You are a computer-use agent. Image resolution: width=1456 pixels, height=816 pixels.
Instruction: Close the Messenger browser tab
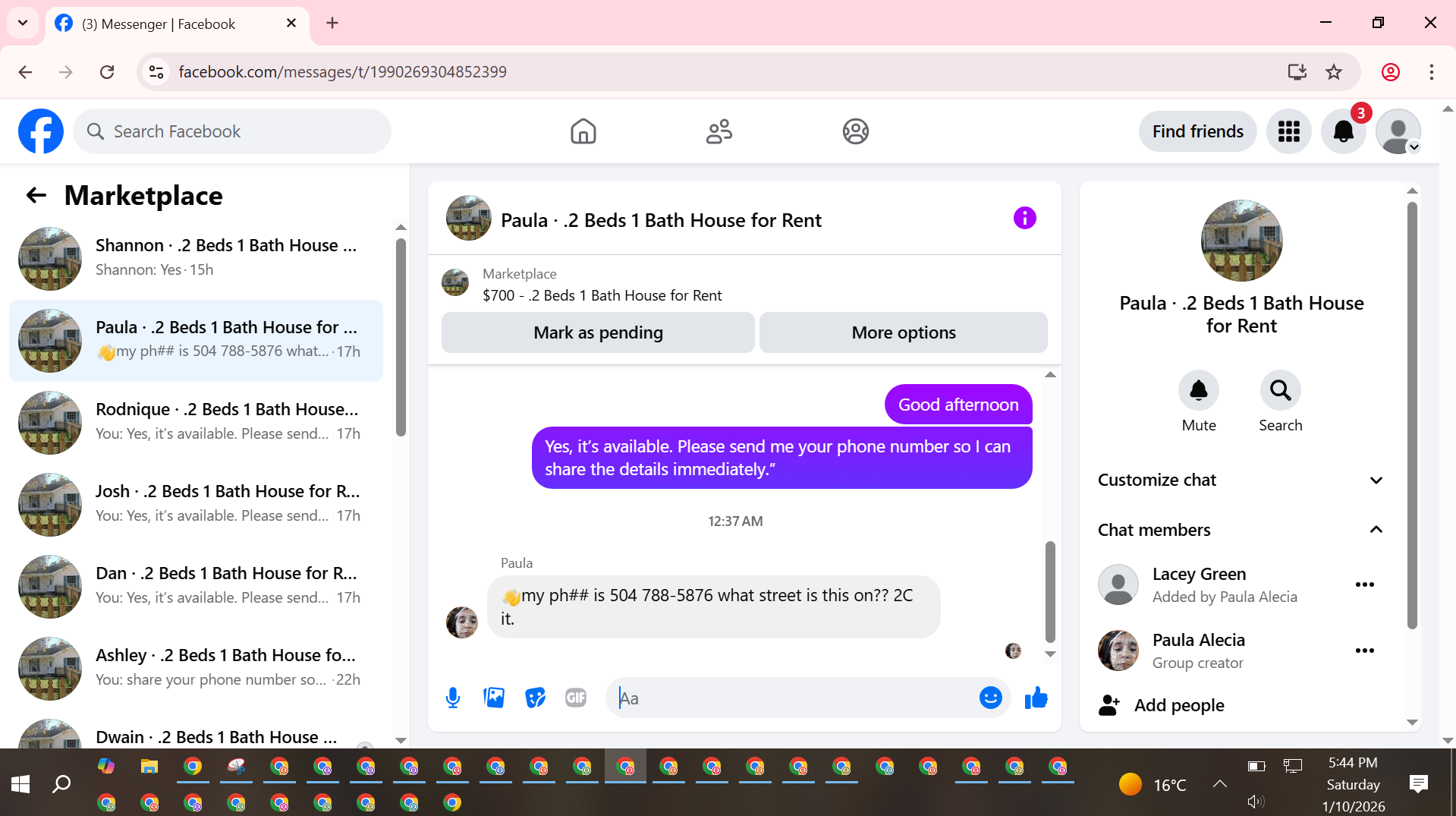291,24
